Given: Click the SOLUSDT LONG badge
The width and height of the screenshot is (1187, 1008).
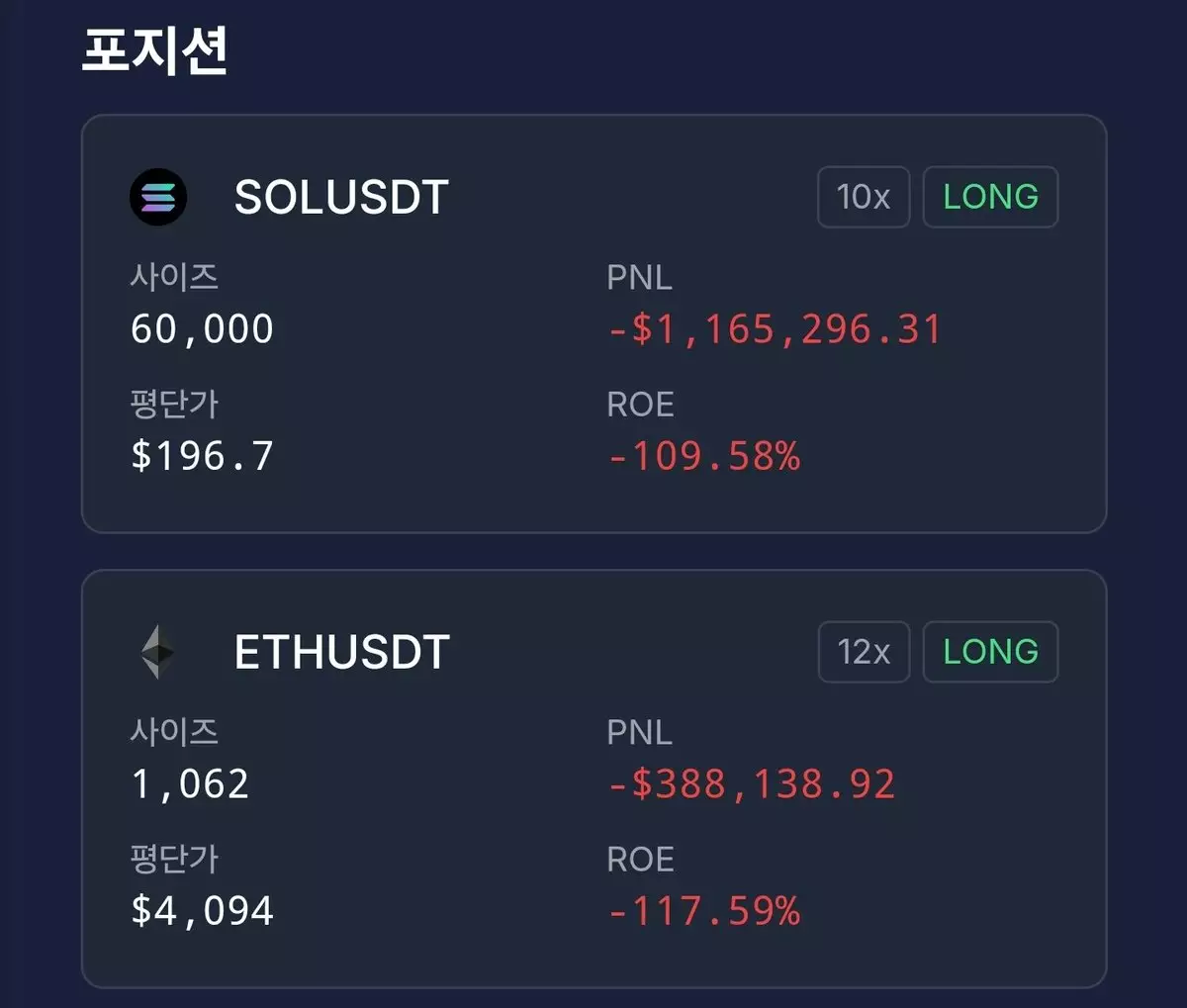Looking at the screenshot, I should tap(990, 197).
